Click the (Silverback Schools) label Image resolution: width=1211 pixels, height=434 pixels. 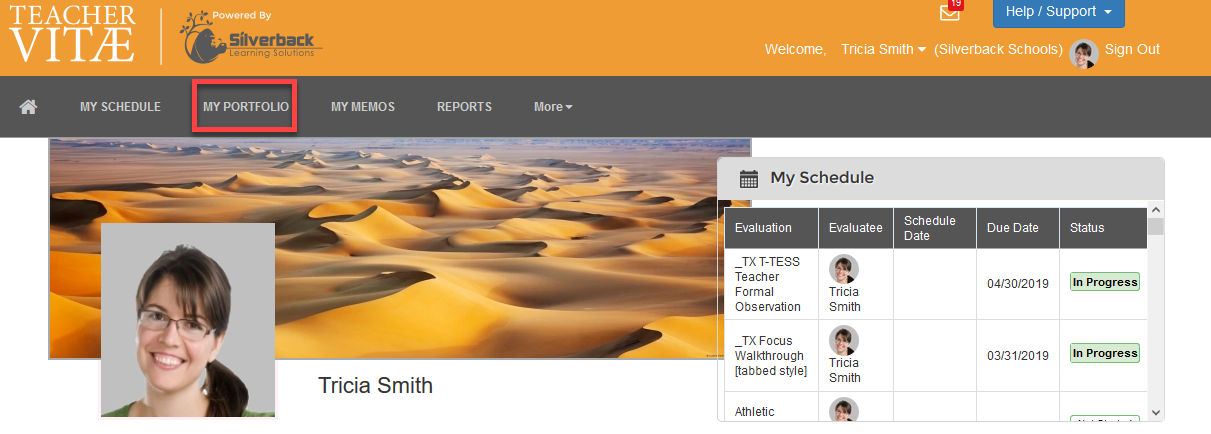pyautogui.click(x=998, y=49)
